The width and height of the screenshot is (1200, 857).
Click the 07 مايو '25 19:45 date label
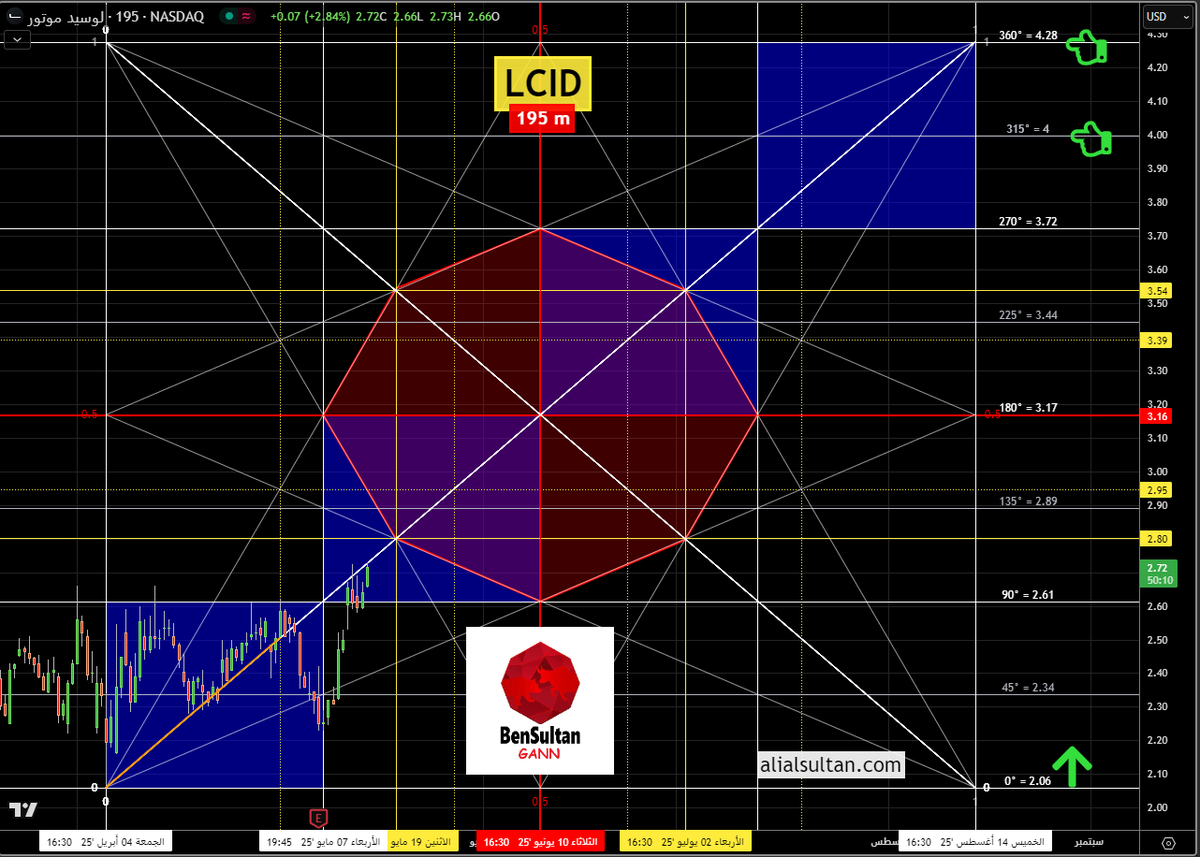click(323, 842)
